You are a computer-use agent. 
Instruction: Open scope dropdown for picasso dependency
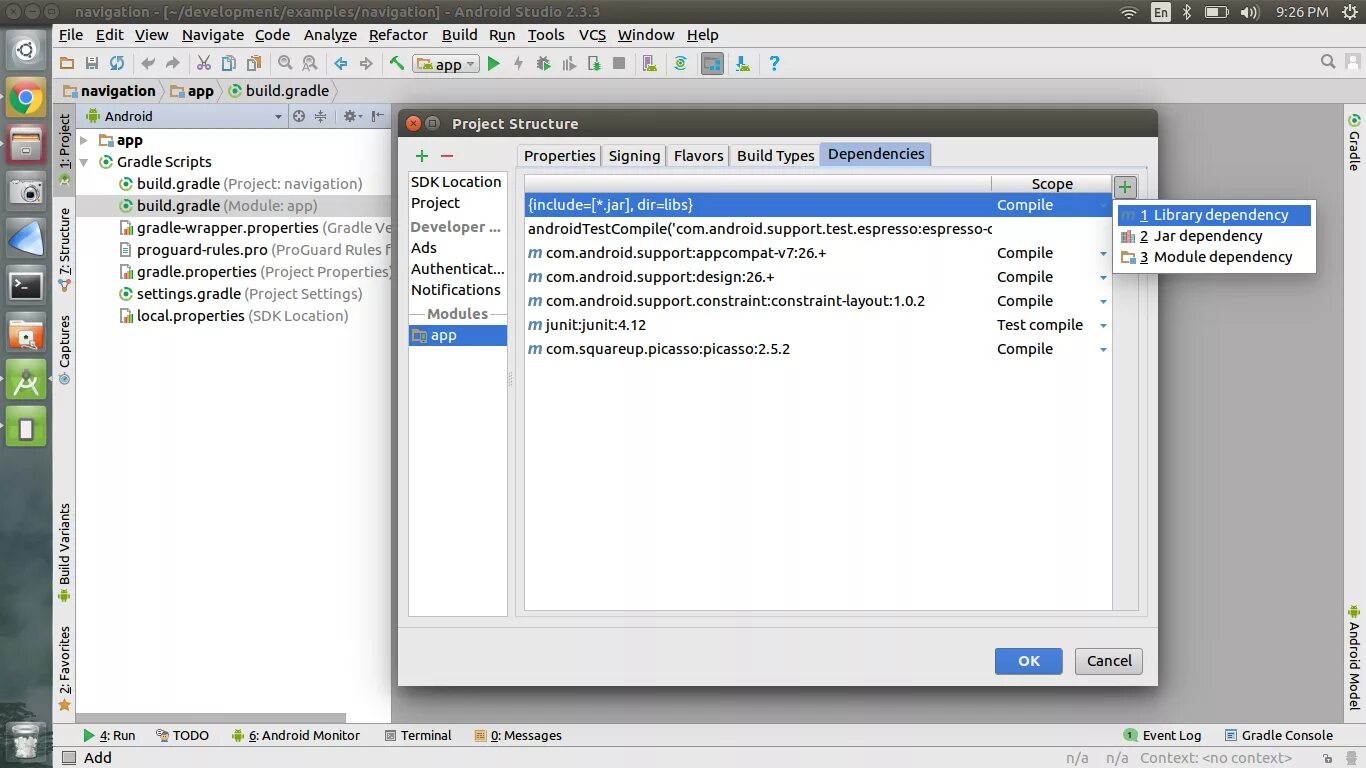(1103, 350)
